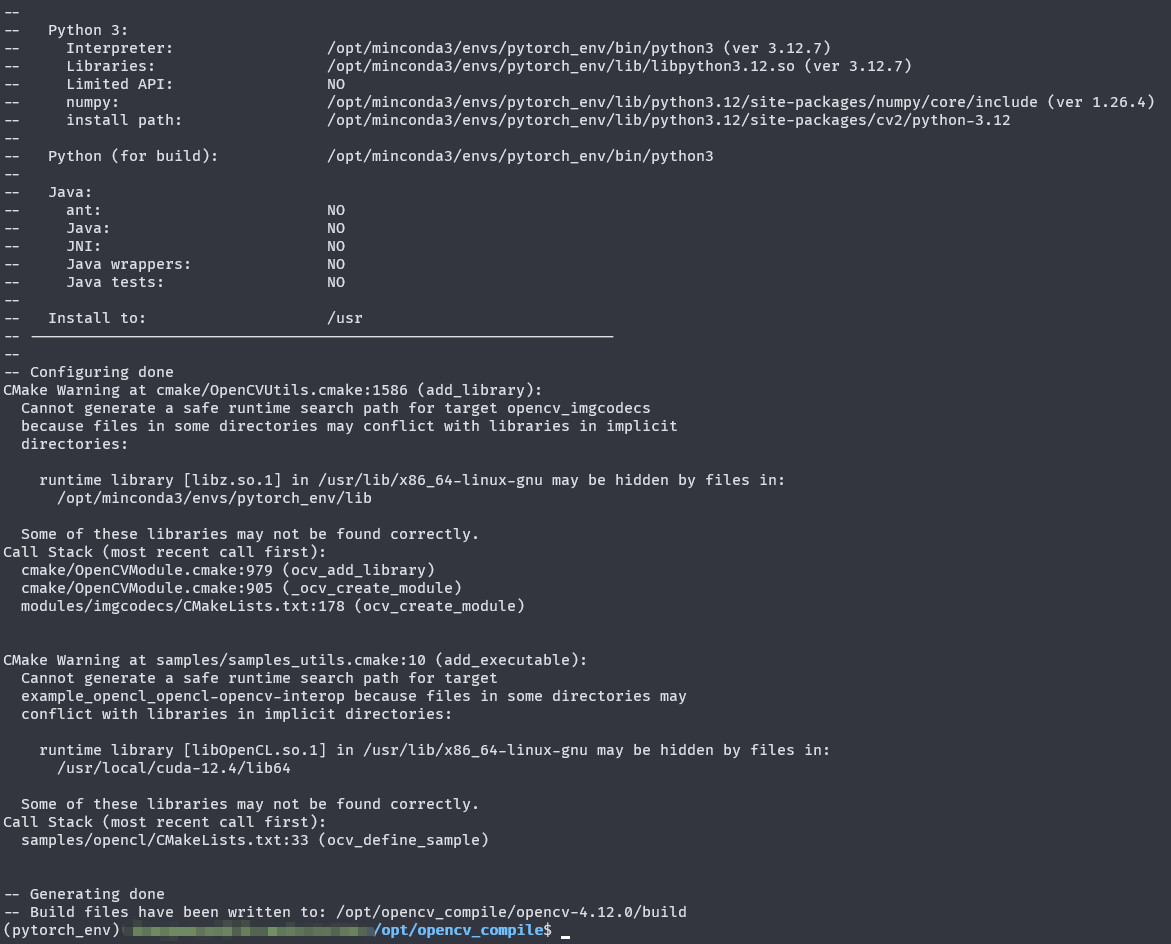The image size is (1171, 944).
Task: Click the opencv-4.12.0/build output path
Action: point(511,912)
